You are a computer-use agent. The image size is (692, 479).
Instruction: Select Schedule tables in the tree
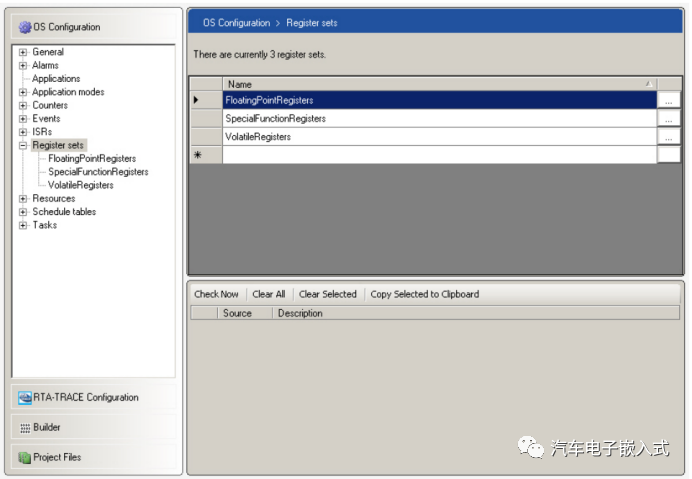(x=64, y=212)
